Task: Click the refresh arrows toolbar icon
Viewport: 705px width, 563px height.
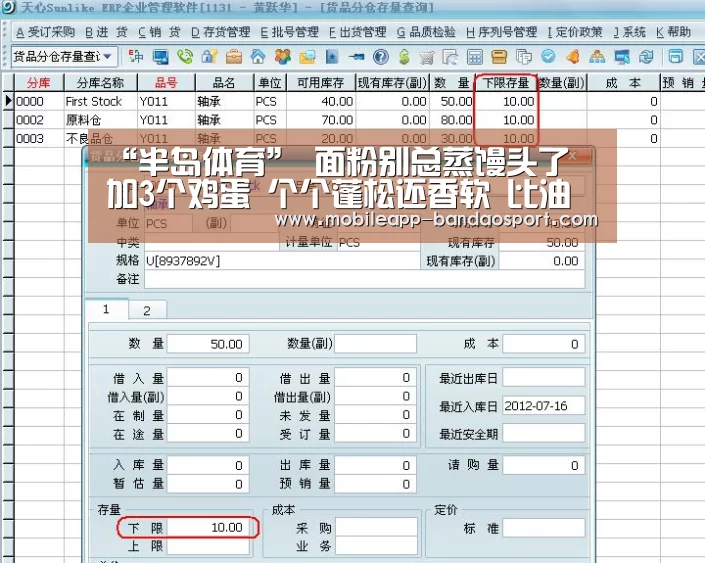Action: tap(646, 57)
